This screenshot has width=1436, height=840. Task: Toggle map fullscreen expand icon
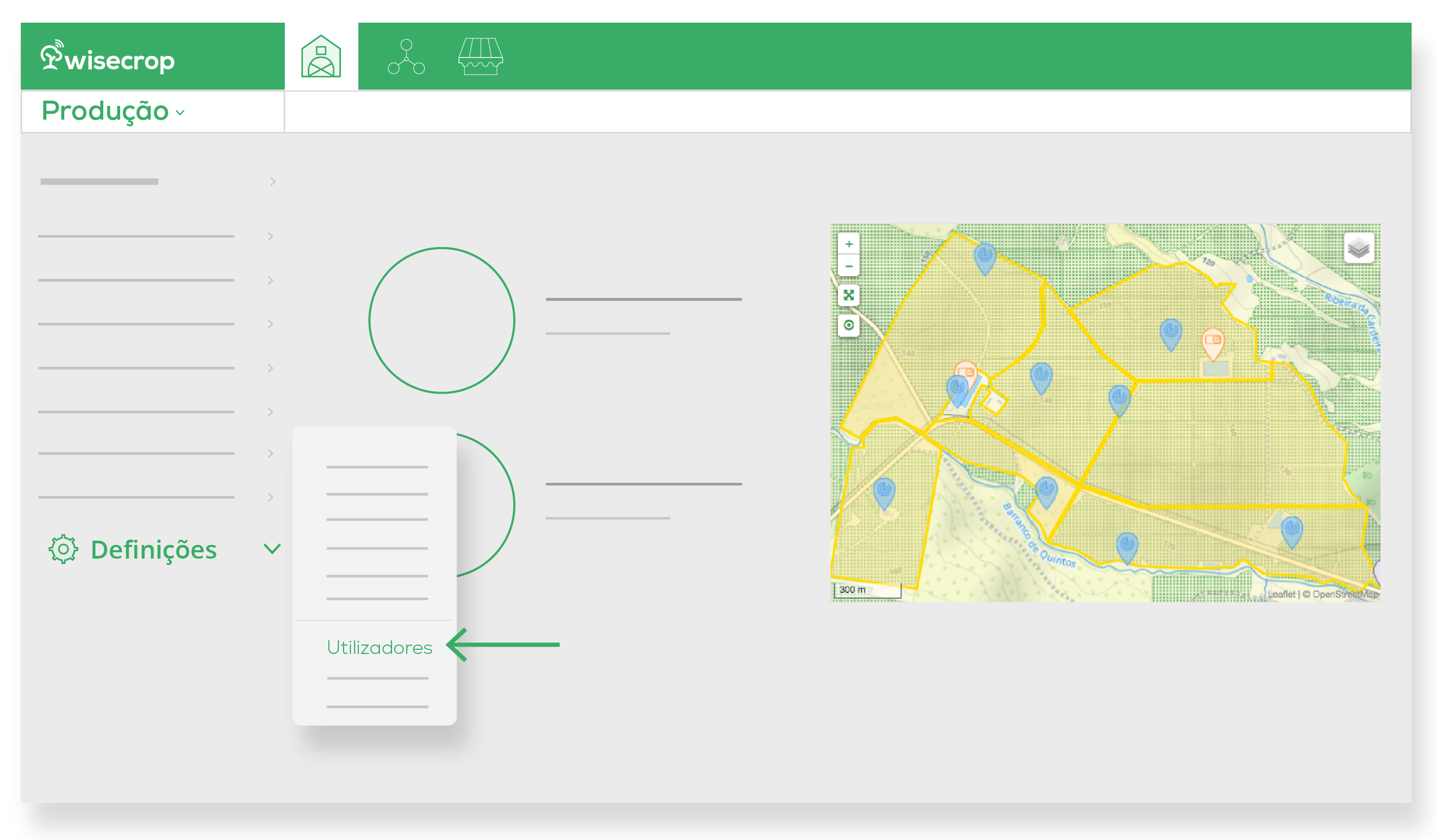848,295
